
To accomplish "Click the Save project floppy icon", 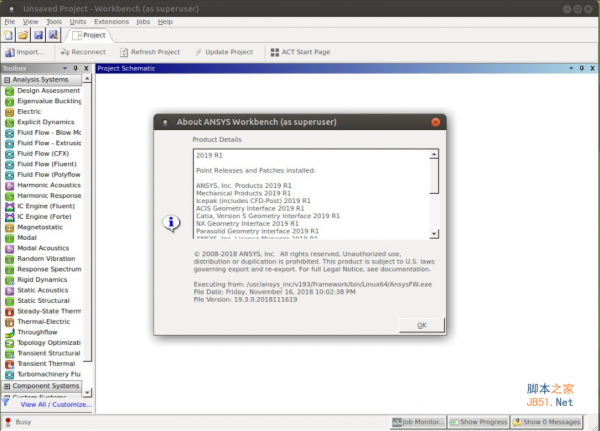I will [38, 35].
